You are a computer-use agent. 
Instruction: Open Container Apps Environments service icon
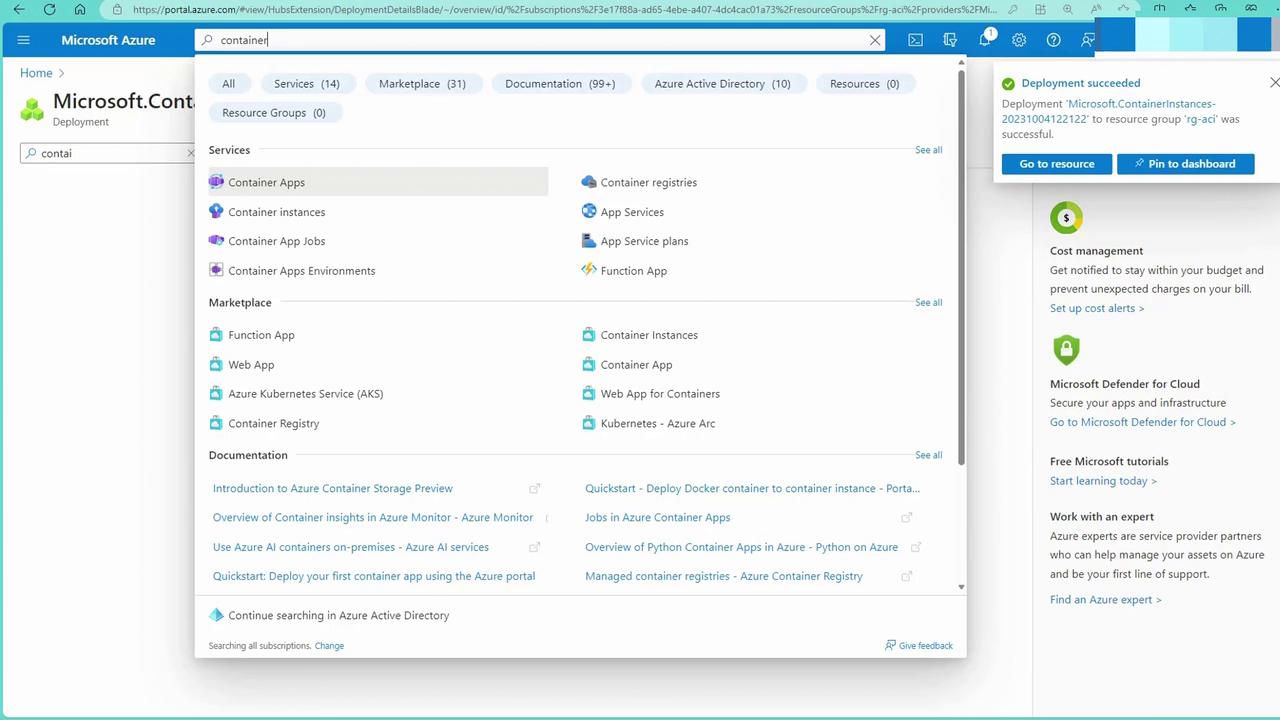point(216,270)
